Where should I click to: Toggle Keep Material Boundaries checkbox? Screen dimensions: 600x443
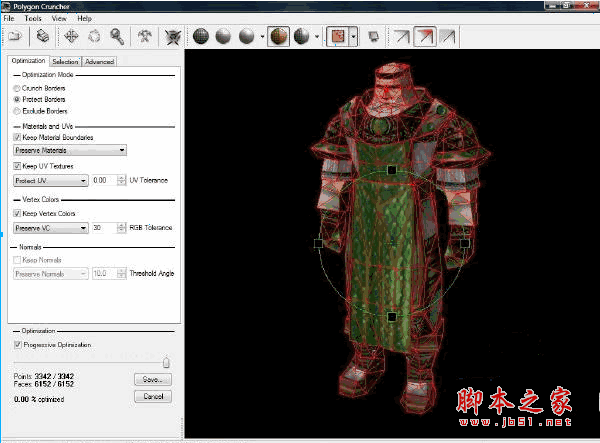pyautogui.click(x=17, y=137)
